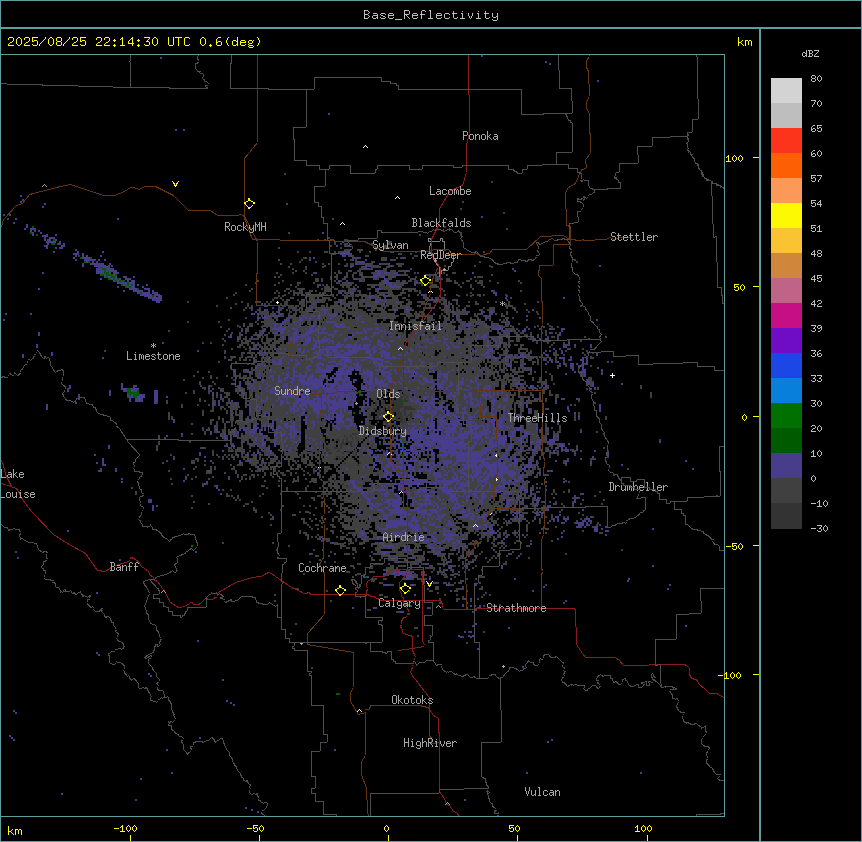The height and width of the screenshot is (842, 862).
Task: Click the Banff town label
Action: point(124,567)
